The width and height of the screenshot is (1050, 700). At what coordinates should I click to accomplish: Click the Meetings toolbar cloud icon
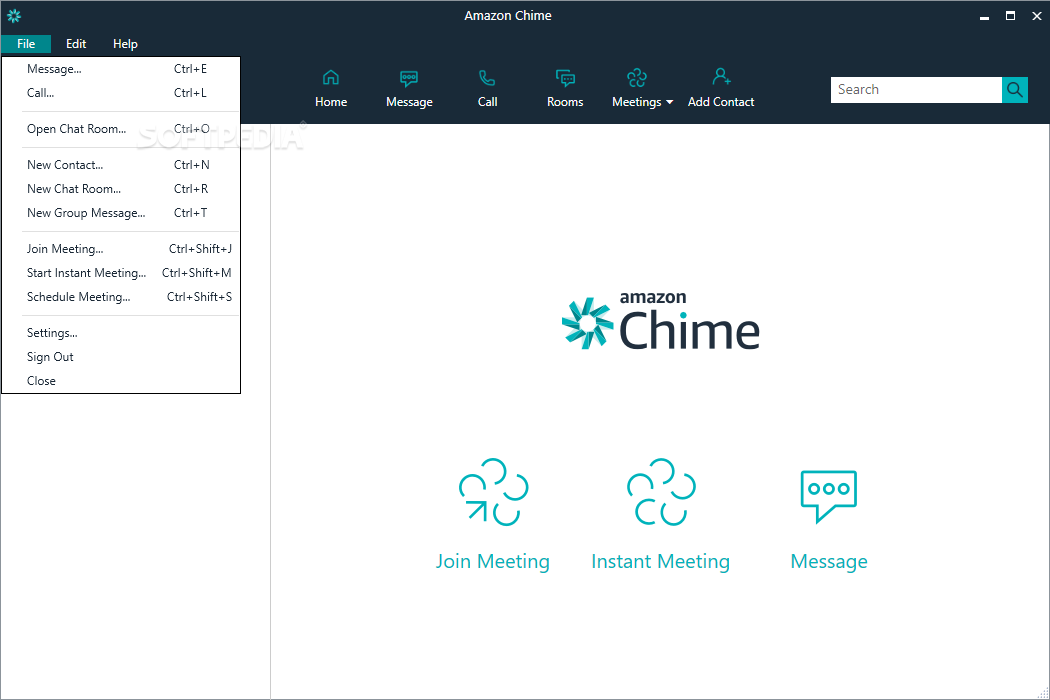click(x=637, y=78)
